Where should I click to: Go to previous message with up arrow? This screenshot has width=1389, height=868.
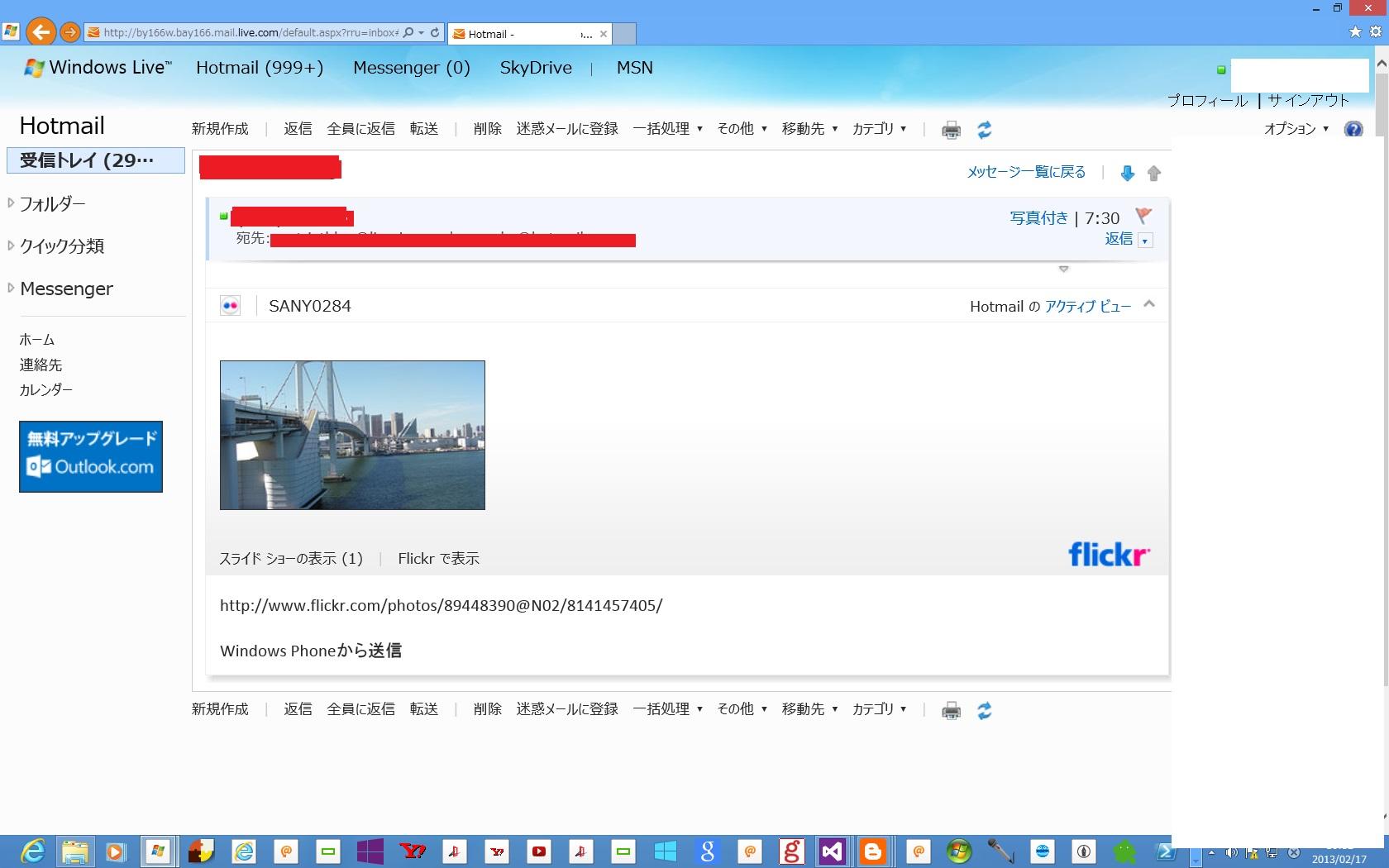[x=1154, y=173]
